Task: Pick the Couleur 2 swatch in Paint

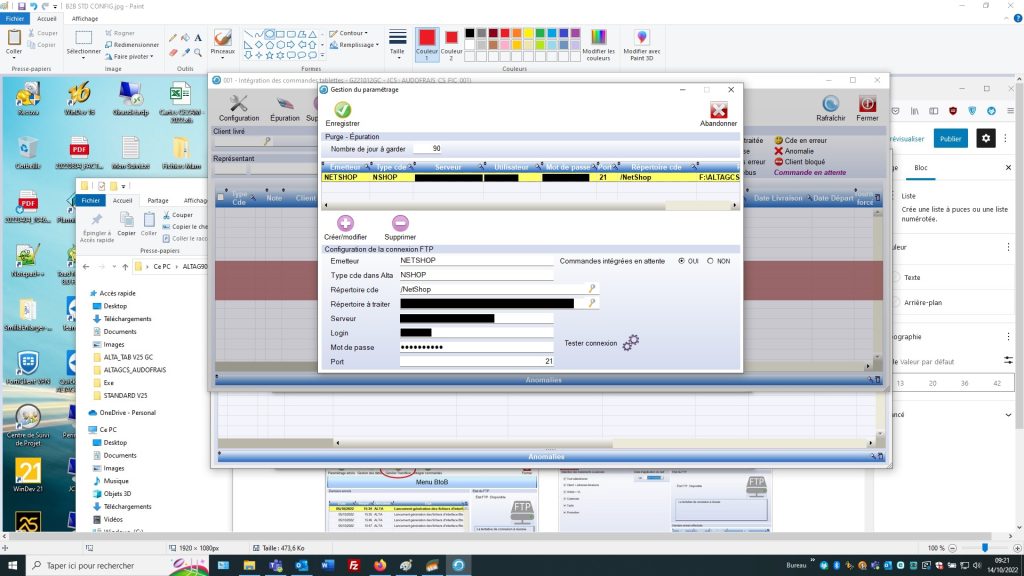Action: (x=451, y=42)
